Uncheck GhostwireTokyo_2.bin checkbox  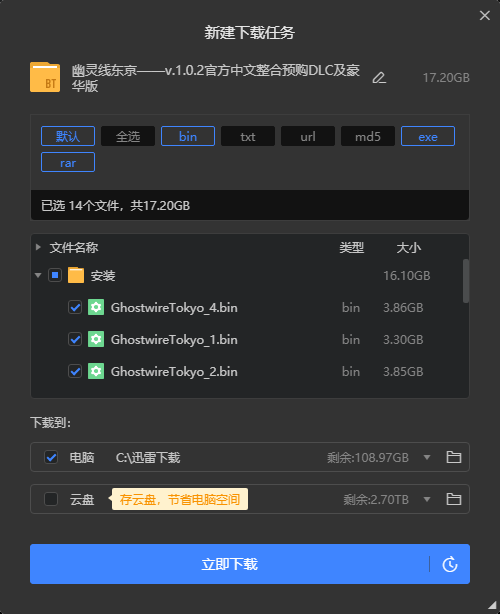click(x=75, y=371)
